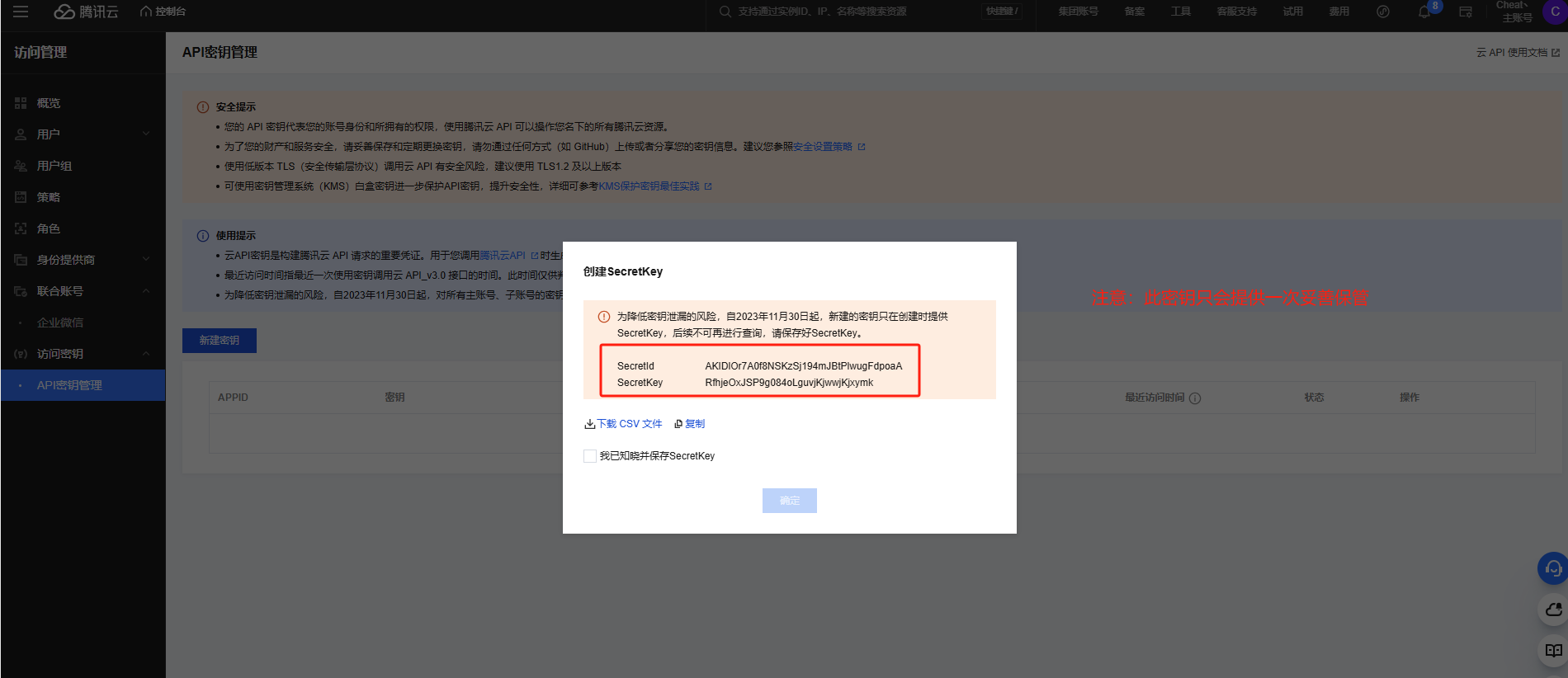Click the 角色 role icon in sidebar
The width and height of the screenshot is (1568, 678).
click(x=21, y=228)
